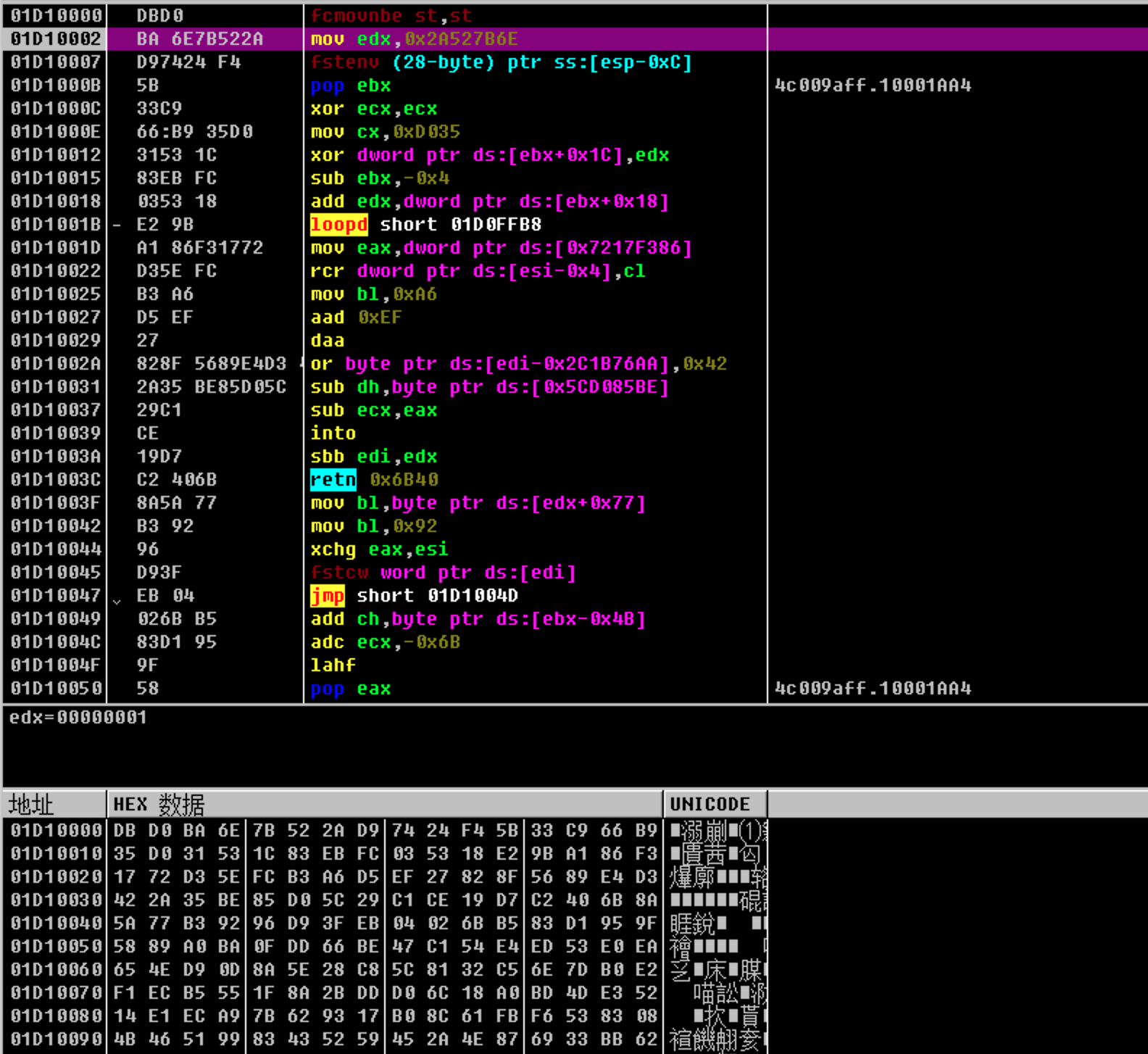
Task: Click the daa instruction row
Action: (x=327, y=341)
